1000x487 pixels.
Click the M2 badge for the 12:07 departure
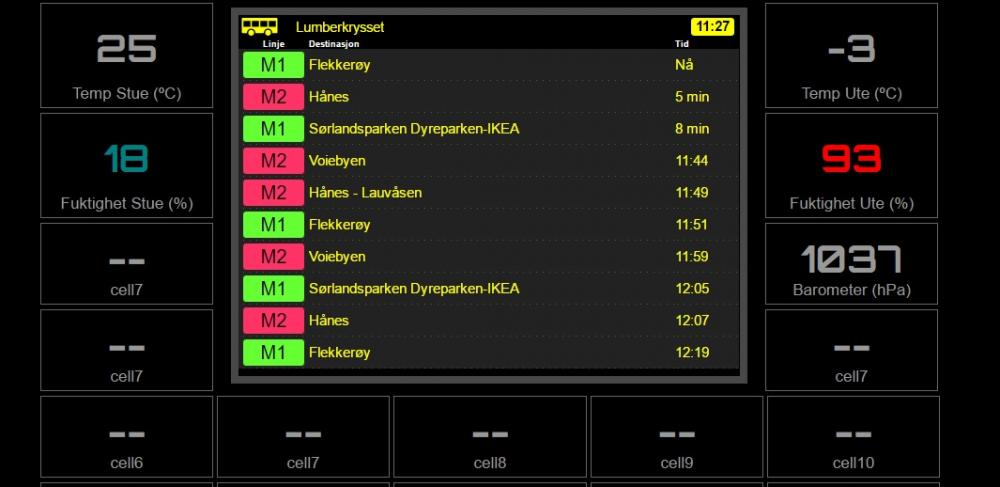273,321
